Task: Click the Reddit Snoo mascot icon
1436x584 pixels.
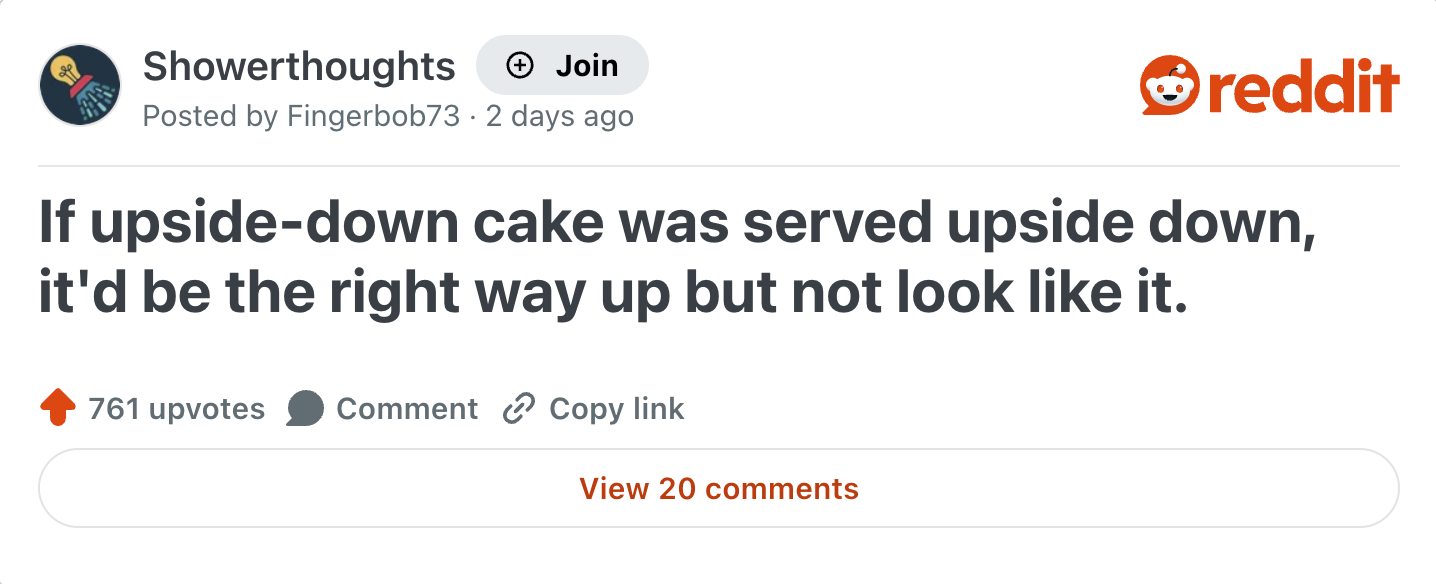Action: (1168, 85)
